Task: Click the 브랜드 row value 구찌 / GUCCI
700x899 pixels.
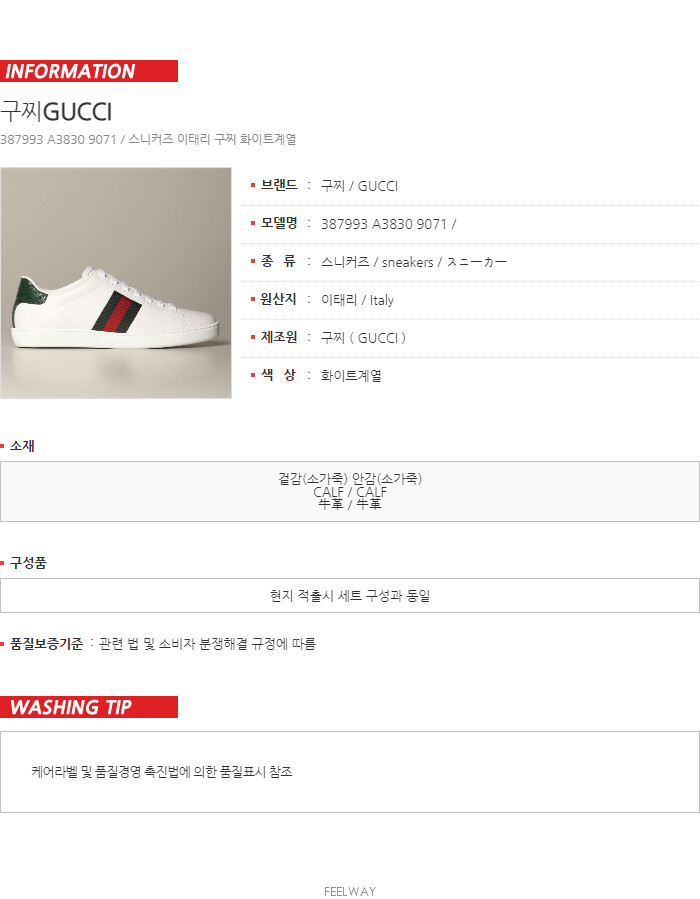Action: click(x=359, y=186)
